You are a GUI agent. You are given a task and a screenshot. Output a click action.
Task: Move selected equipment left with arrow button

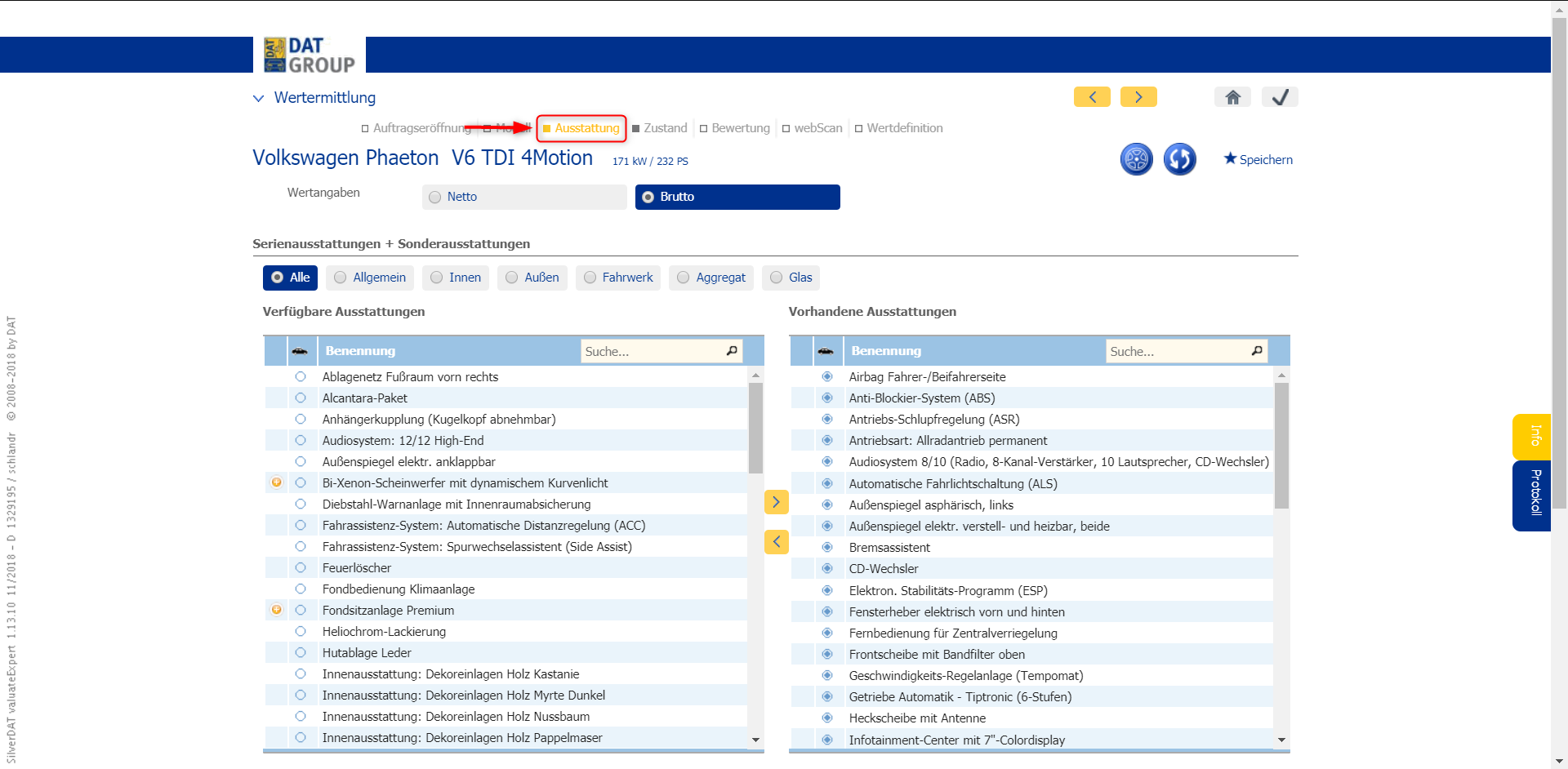tap(777, 541)
